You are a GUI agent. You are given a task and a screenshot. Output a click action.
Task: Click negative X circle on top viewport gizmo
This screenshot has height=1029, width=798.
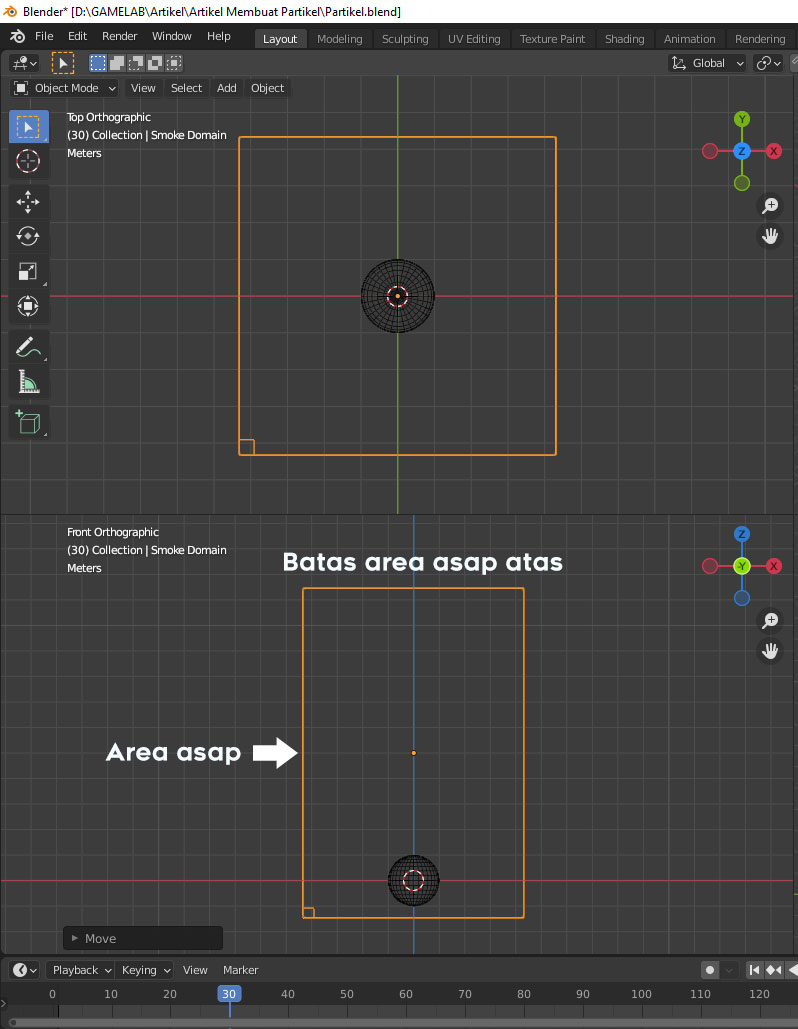(x=710, y=151)
